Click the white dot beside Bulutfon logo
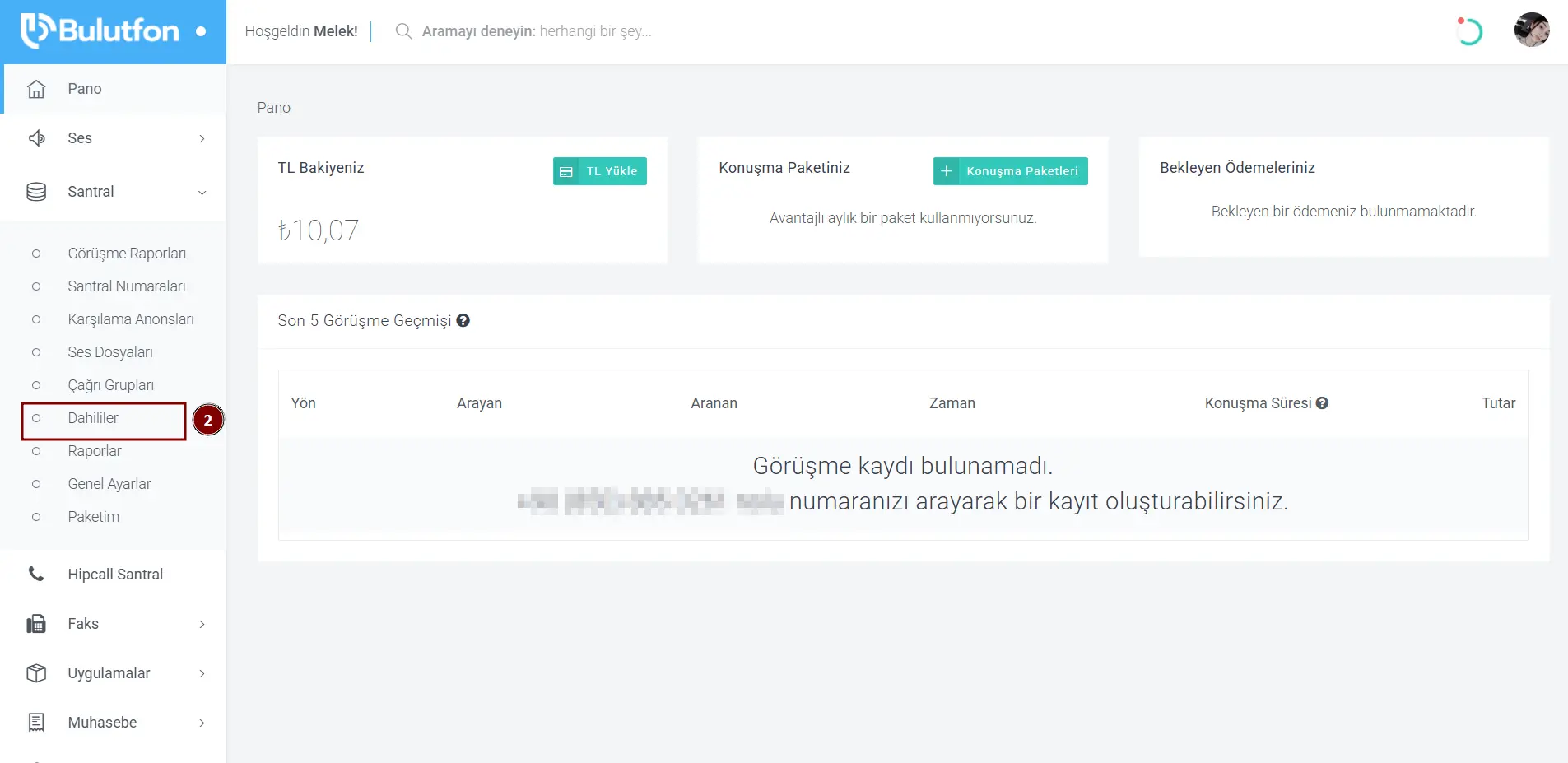The height and width of the screenshot is (763, 1568). coord(201,32)
